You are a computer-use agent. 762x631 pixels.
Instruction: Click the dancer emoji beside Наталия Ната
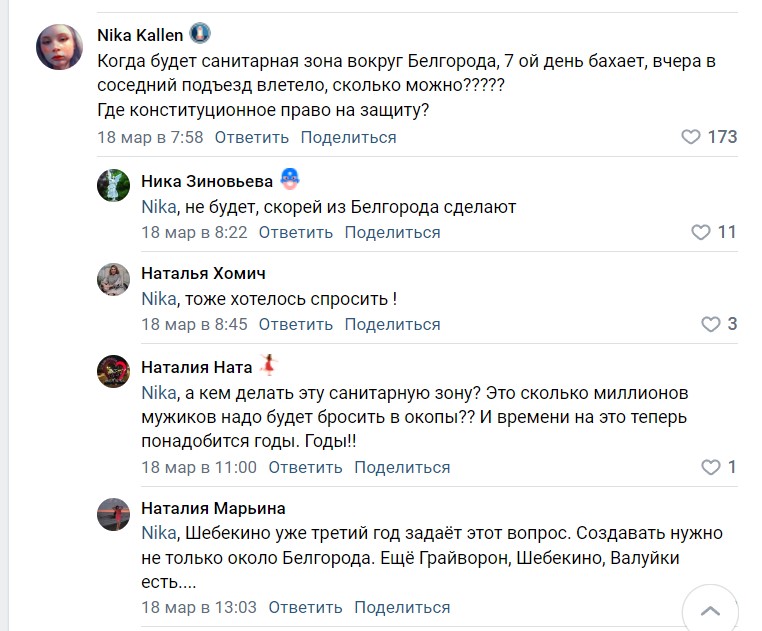pyautogui.click(x=267, y=366)
